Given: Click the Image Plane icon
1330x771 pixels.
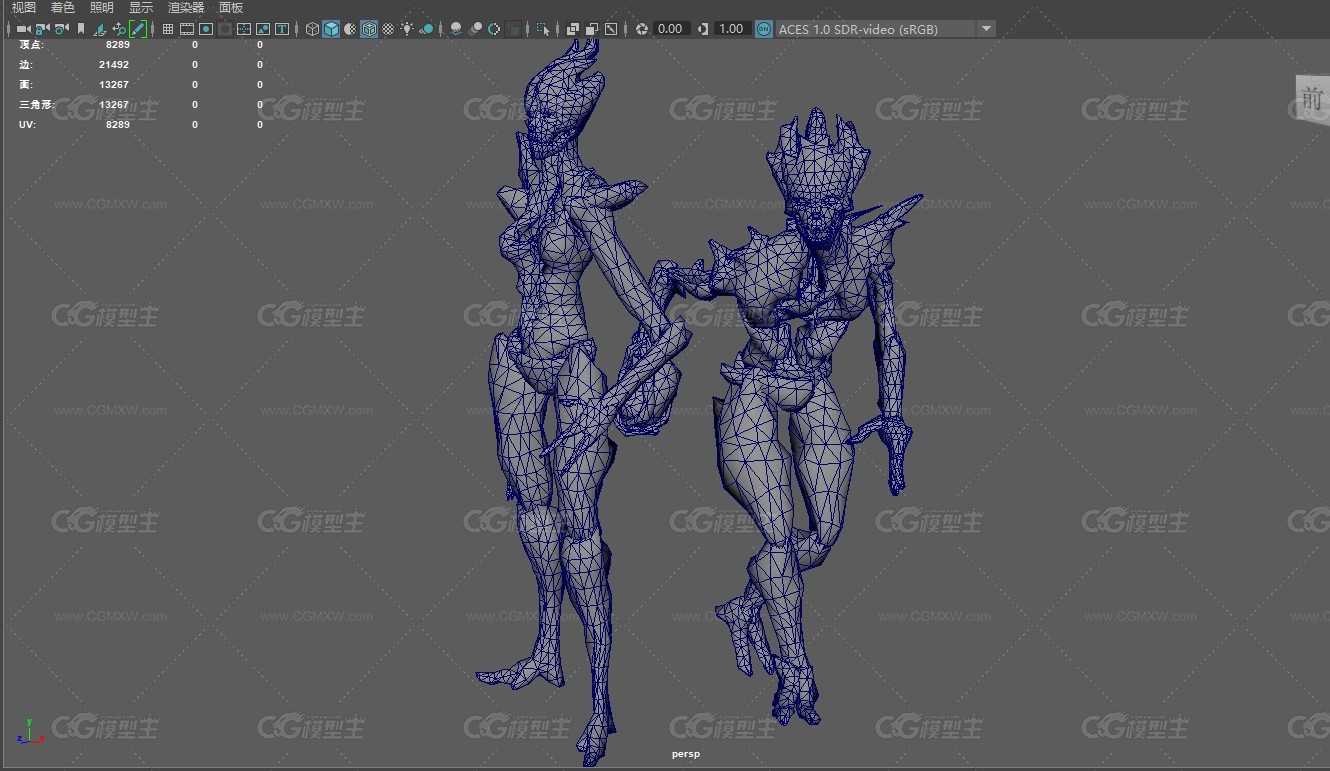Looking at the screenshot, I should 100,29.
